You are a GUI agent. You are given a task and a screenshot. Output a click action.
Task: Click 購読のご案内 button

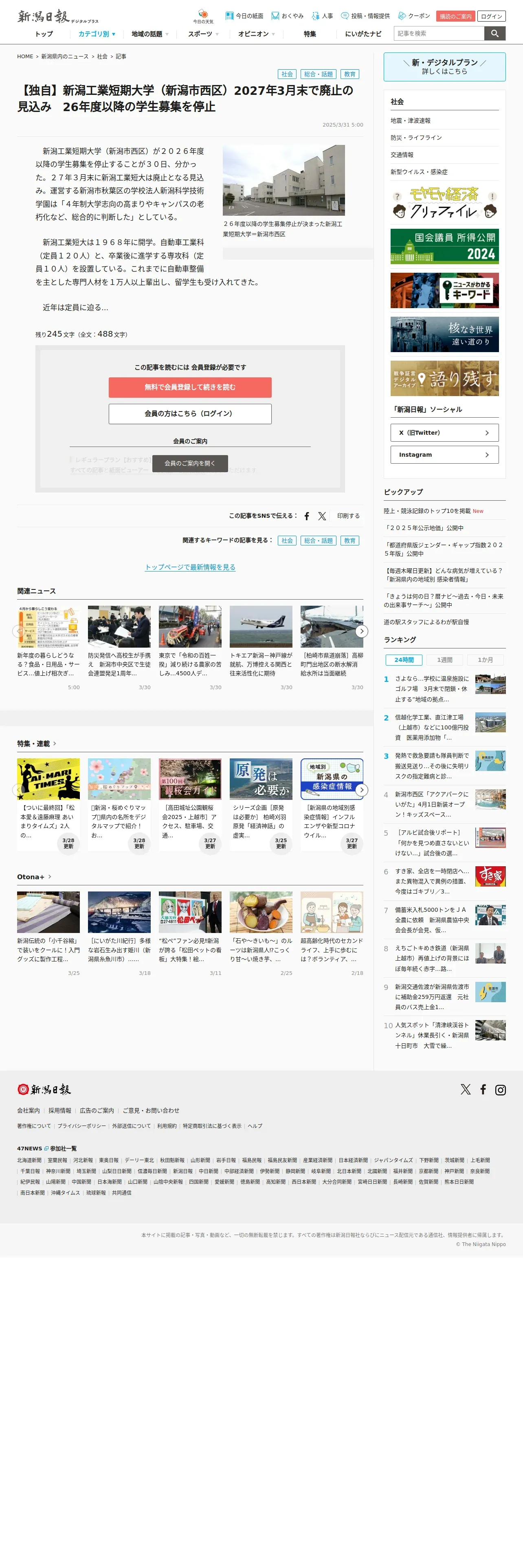pos(455,16)
